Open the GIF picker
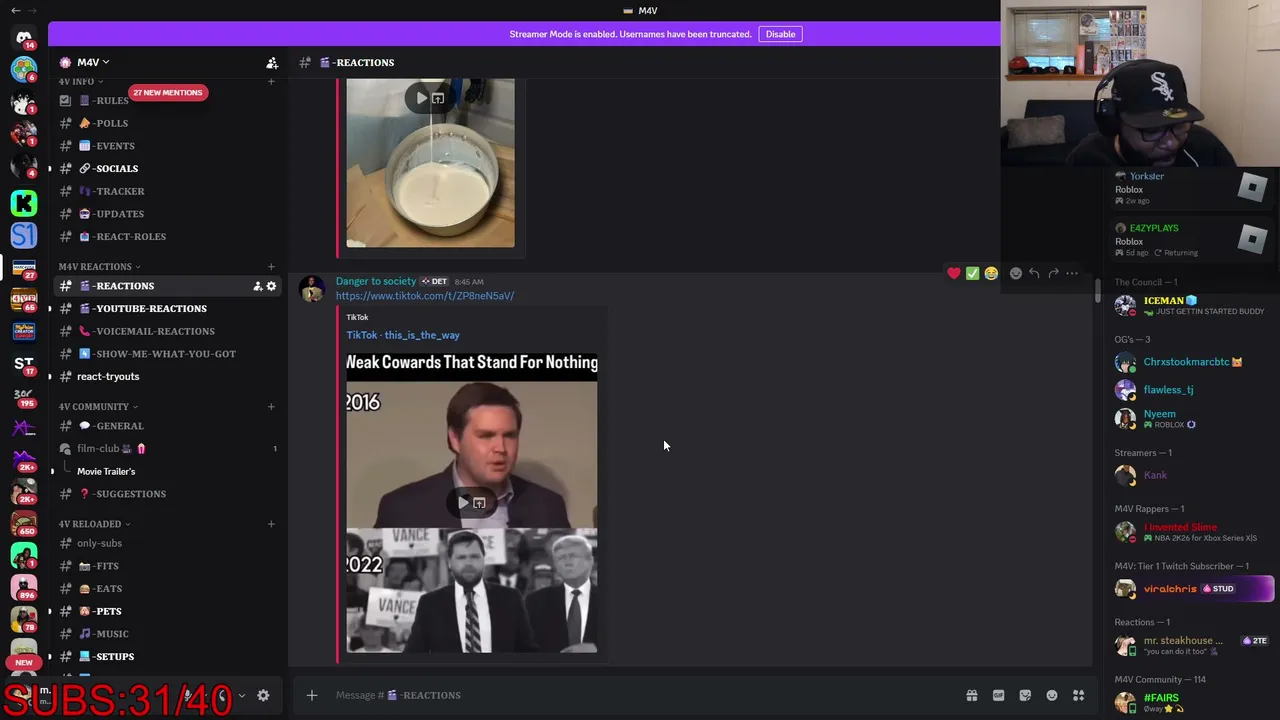Viewport: 1280px width, 720px height. click(x=998, y=695)
